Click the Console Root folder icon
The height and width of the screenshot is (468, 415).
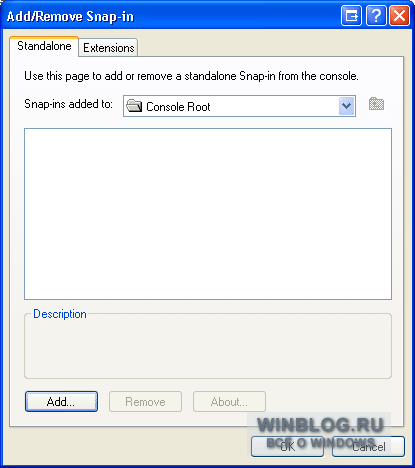(x=134, y=106)
